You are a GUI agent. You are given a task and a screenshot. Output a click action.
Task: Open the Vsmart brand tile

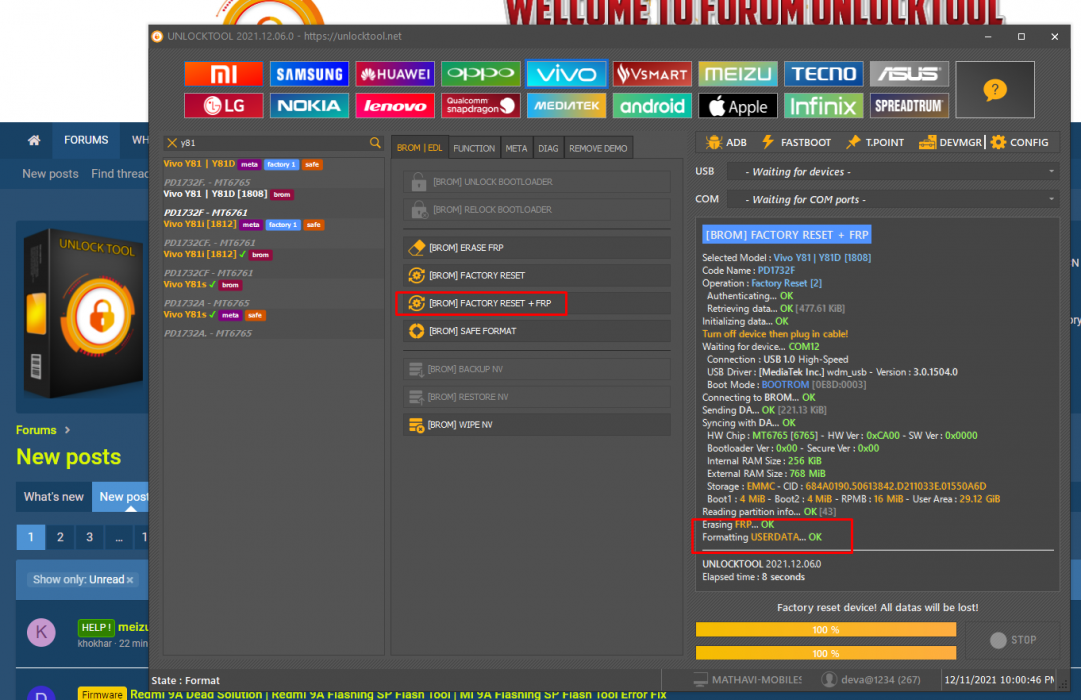[651, 74]
